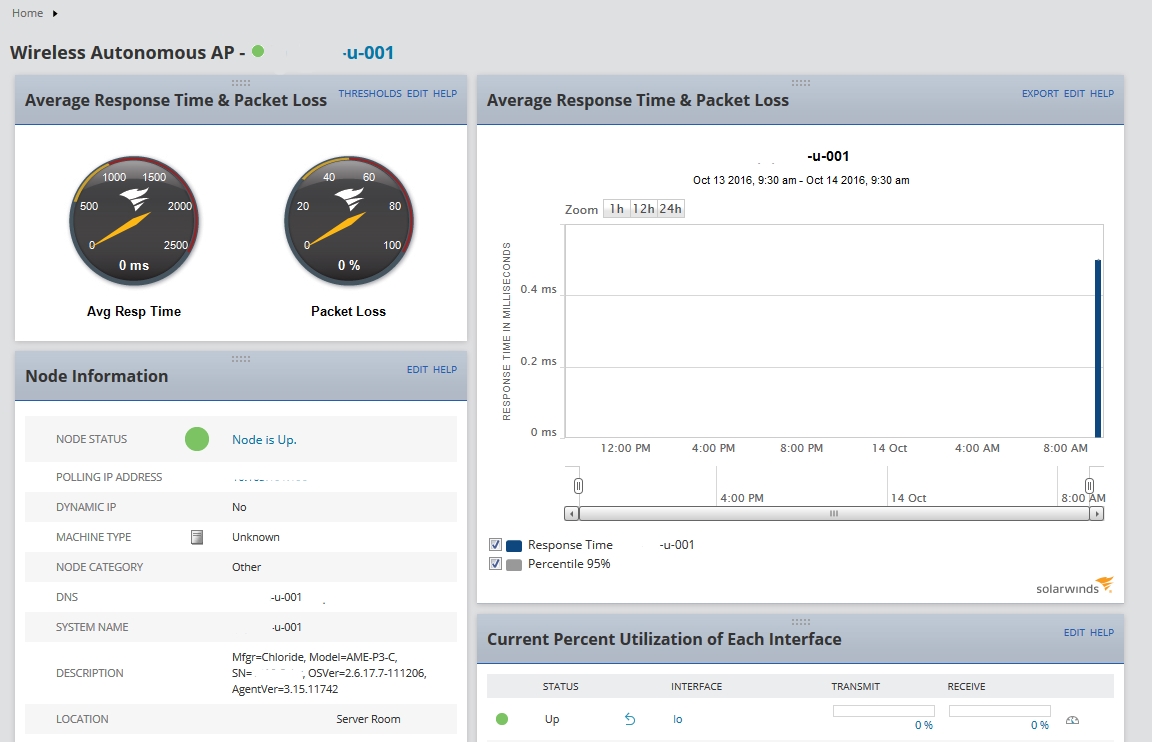Image resolution: width=1152 pixels, height=742 pixels.
Task: Click the Avg Resp Time gauge
Action: (x=134, y=220)
